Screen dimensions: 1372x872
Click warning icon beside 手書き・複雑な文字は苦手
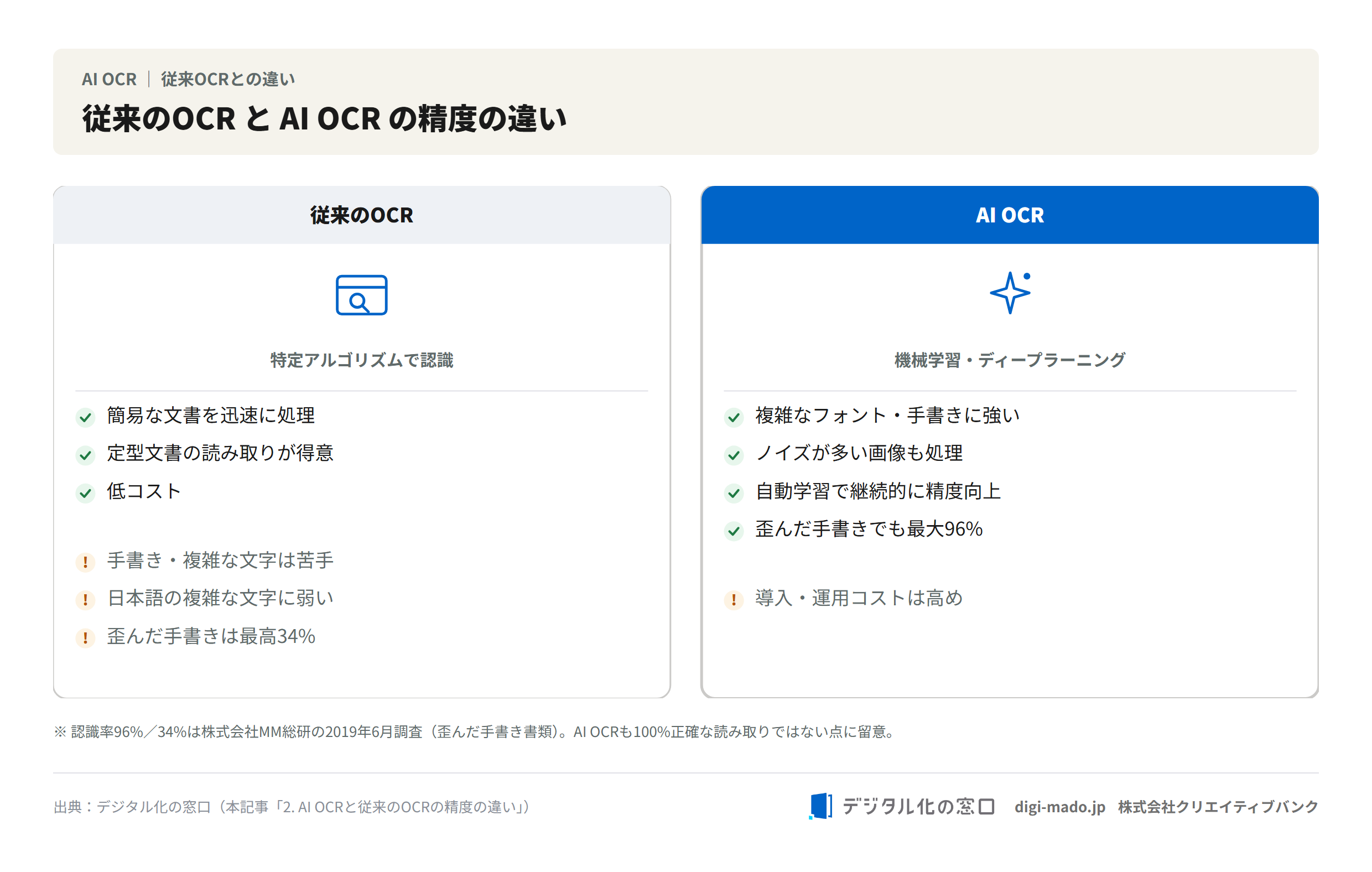point(85,562)
